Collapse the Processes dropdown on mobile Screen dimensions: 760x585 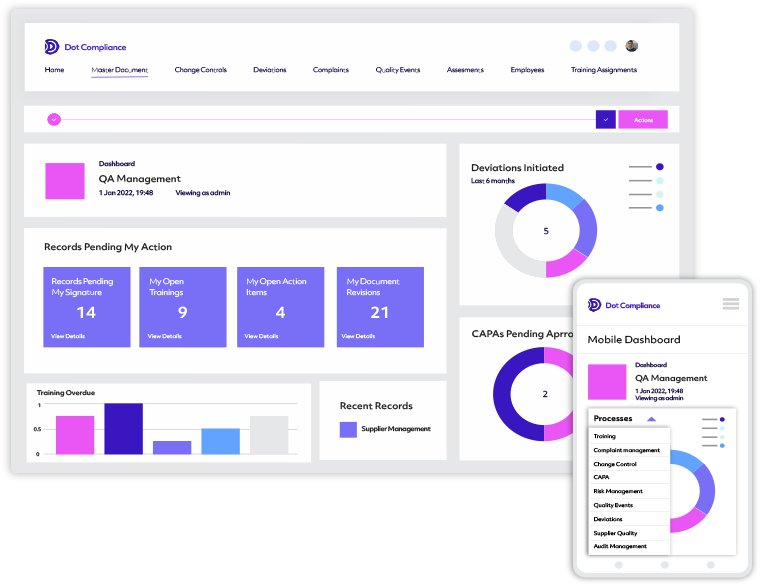click(651, 419)
